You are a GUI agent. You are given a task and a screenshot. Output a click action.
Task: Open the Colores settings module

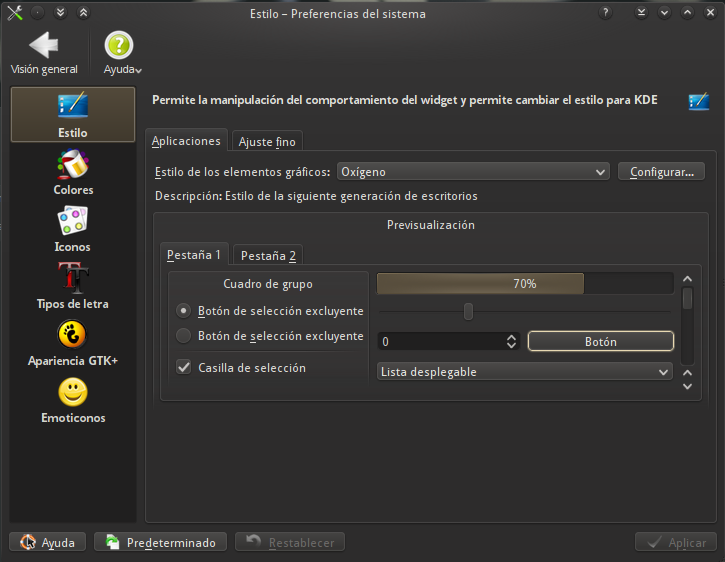point(73,172)
